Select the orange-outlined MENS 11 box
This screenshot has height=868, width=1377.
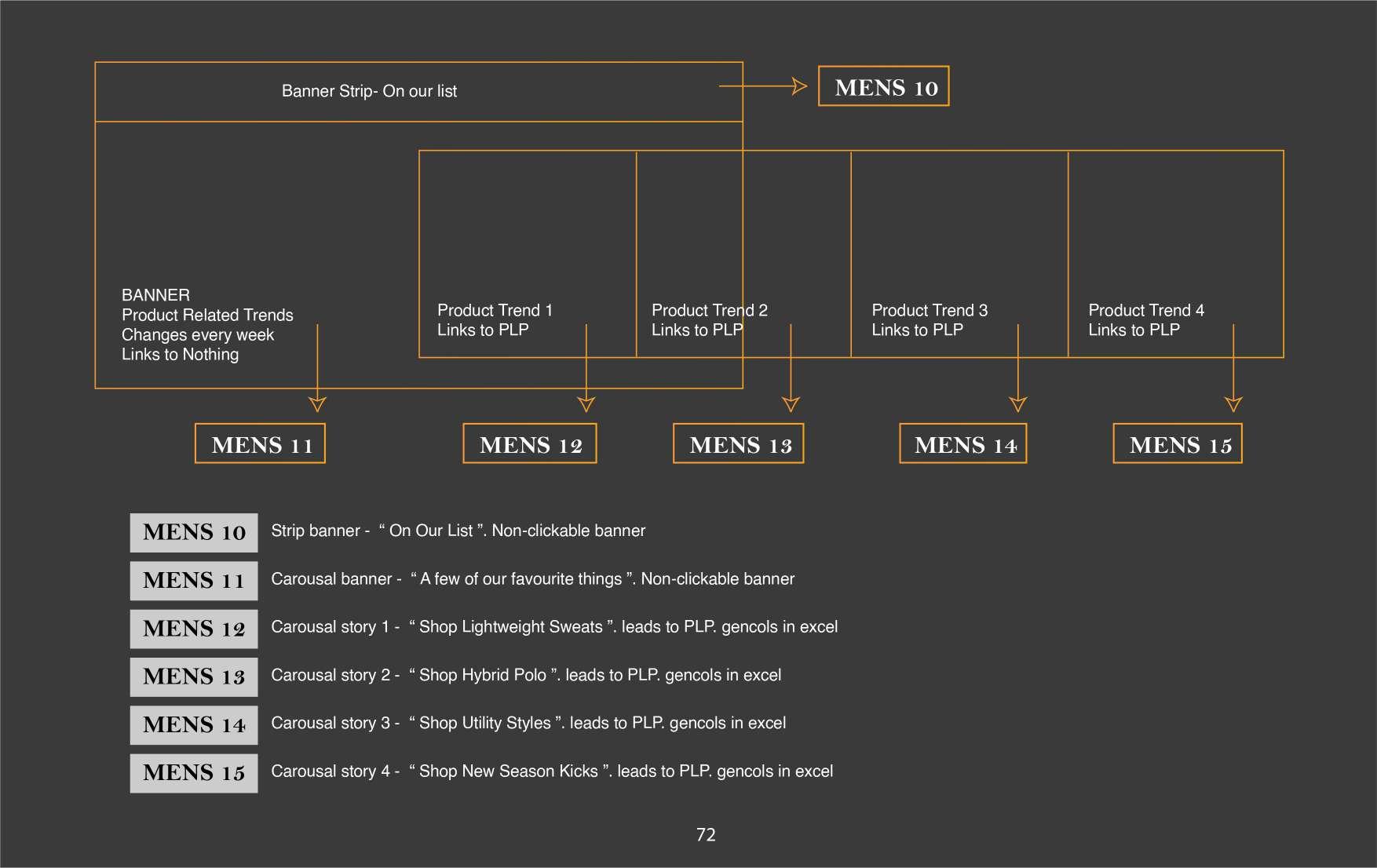tap(260, 443)
